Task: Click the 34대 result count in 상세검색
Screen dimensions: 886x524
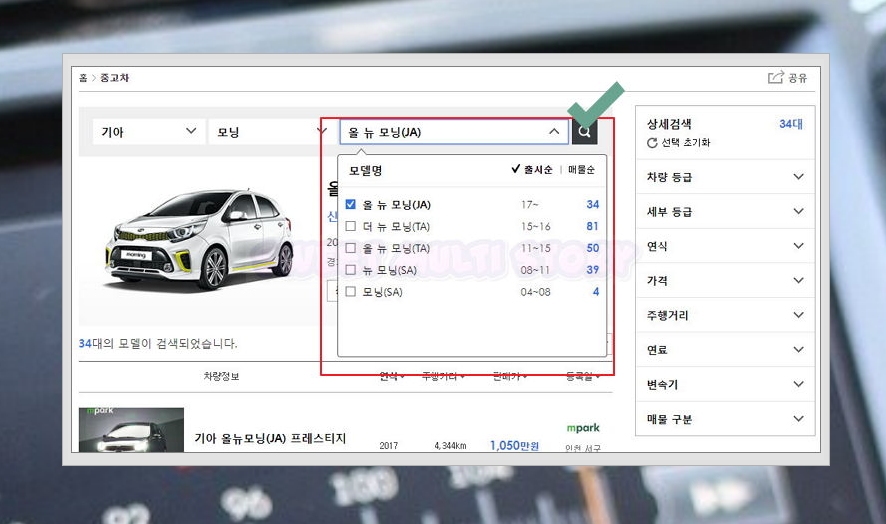Action: [x=791, y=124]
